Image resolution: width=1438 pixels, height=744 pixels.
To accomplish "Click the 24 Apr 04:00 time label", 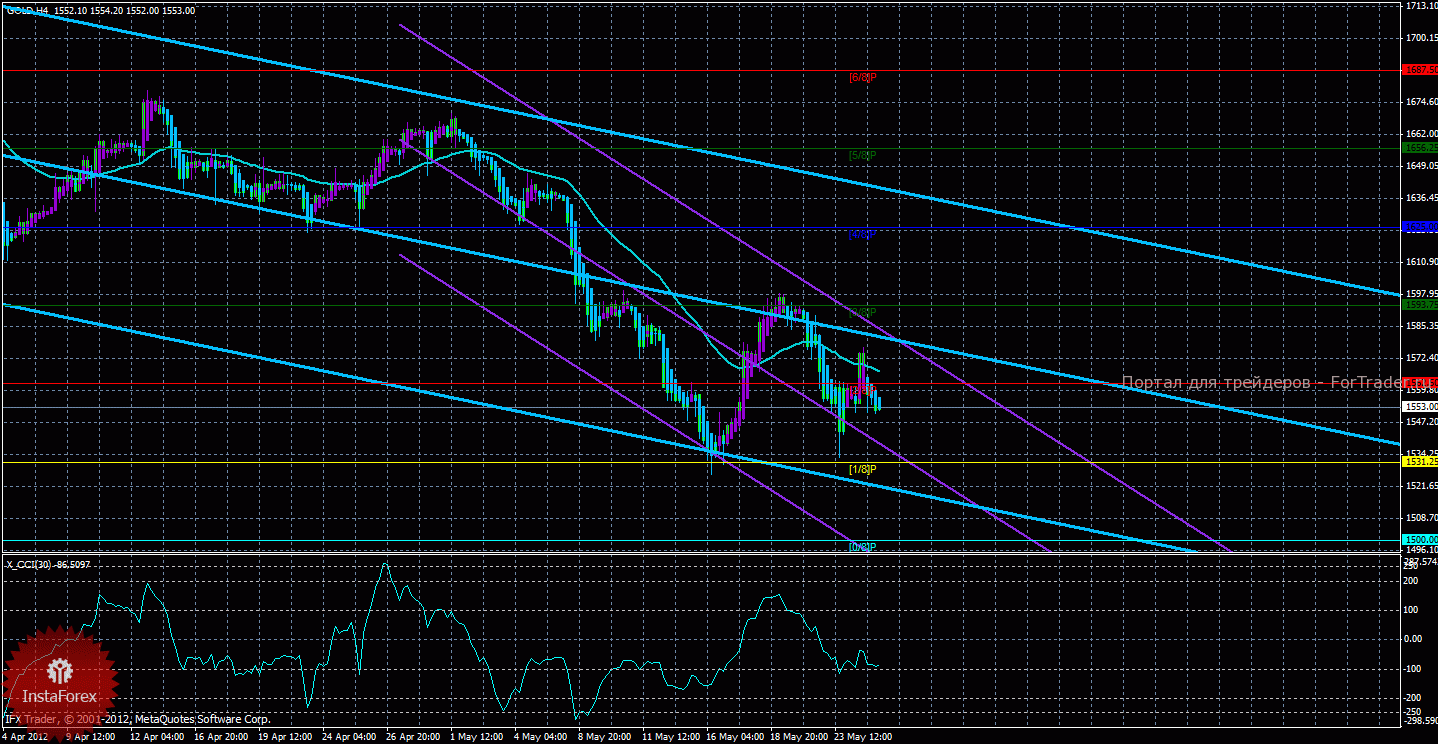I will pyautogui.click(x=351, y=736).
